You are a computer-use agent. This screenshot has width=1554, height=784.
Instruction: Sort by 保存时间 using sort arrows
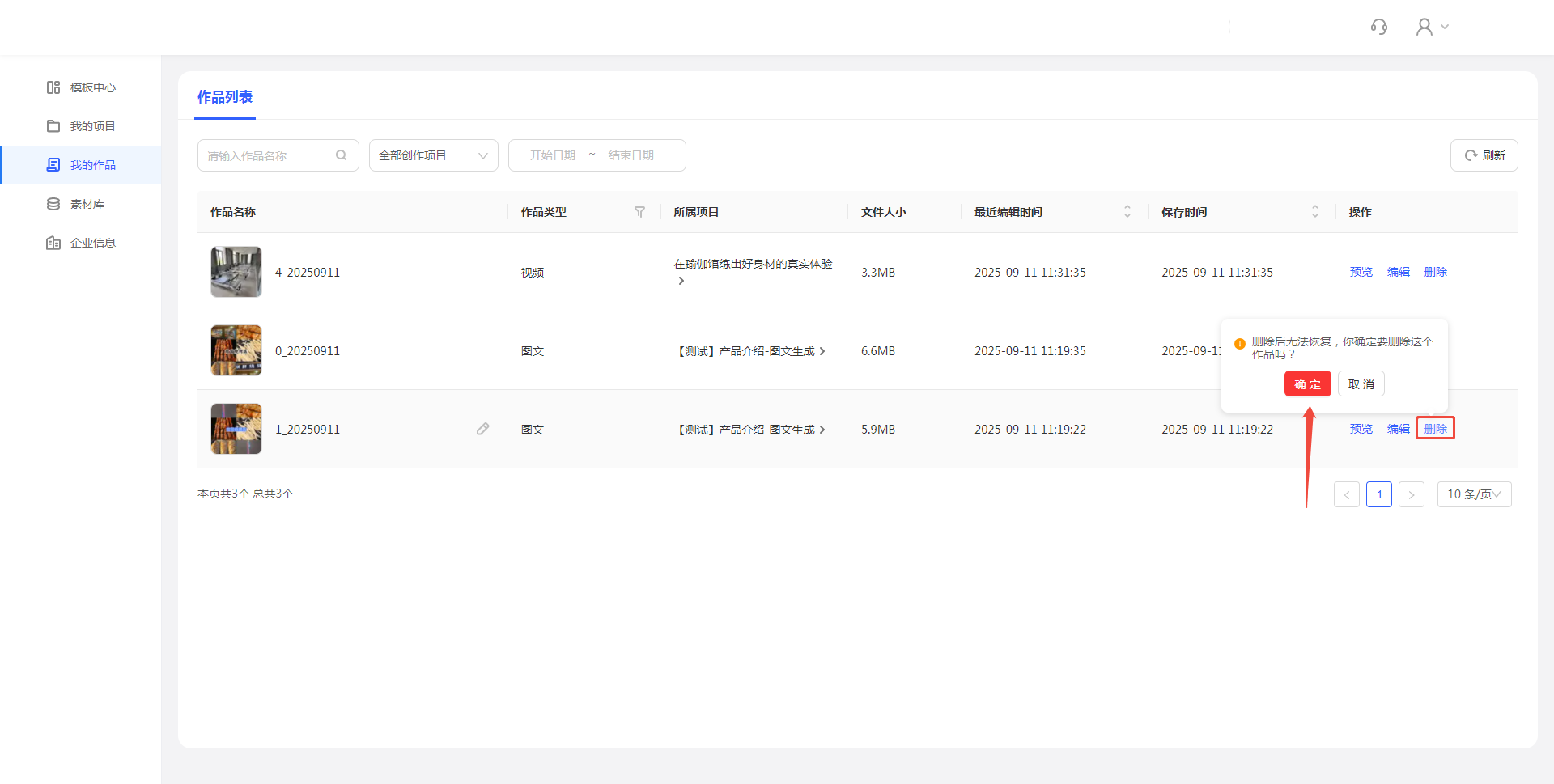point(1314,212)
